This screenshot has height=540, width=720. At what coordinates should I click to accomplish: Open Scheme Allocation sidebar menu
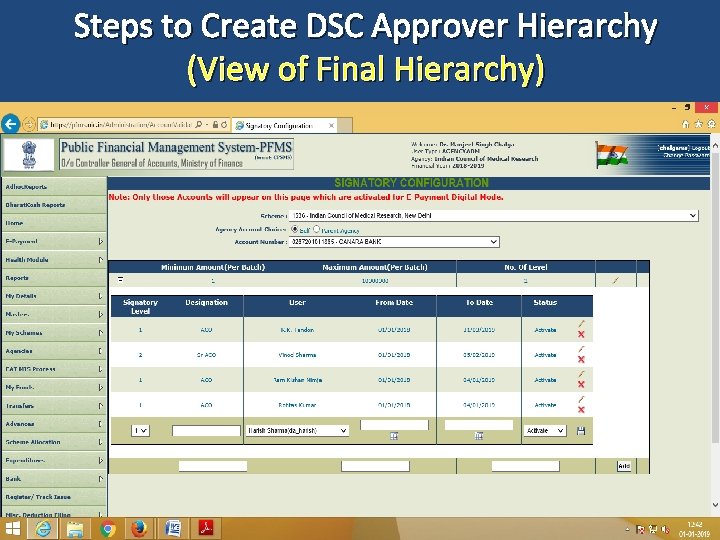pos(54,442)
